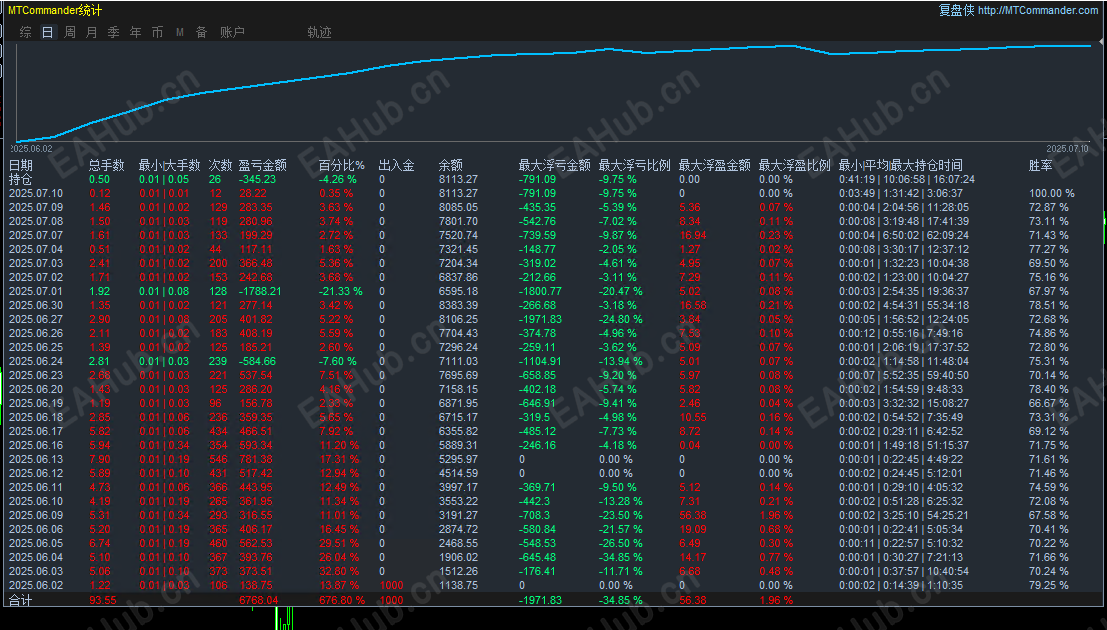Screen dimensions: 1107x630
Task: Click the 日期 column header
Action: (20, 165)
